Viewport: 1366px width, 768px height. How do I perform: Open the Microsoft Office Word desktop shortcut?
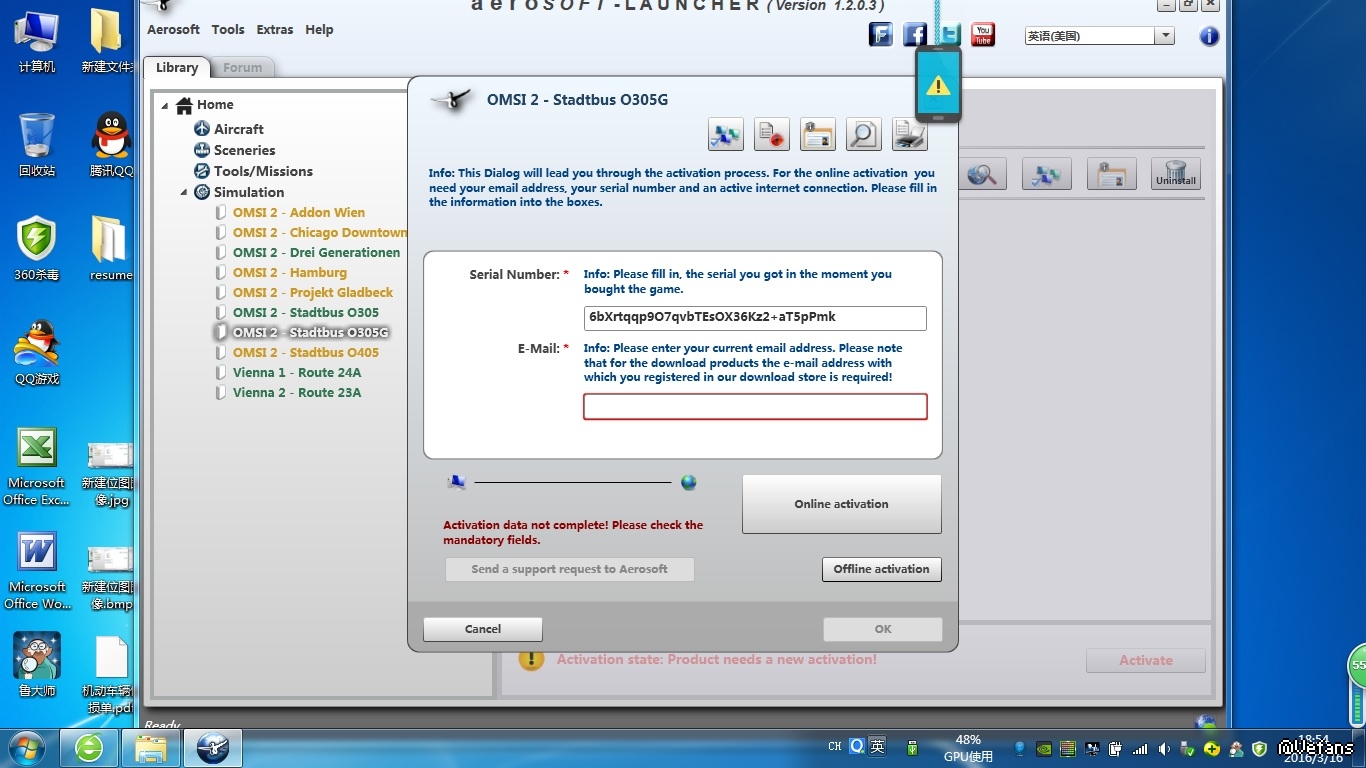37,571
